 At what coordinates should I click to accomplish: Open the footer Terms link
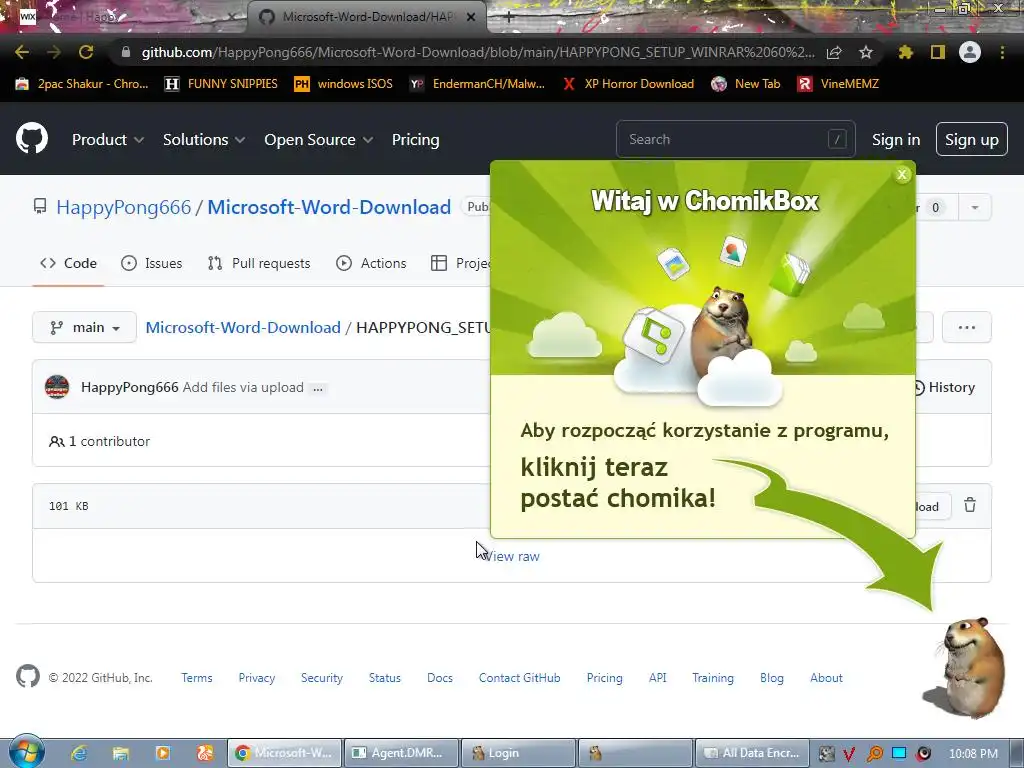coord(197,678)
